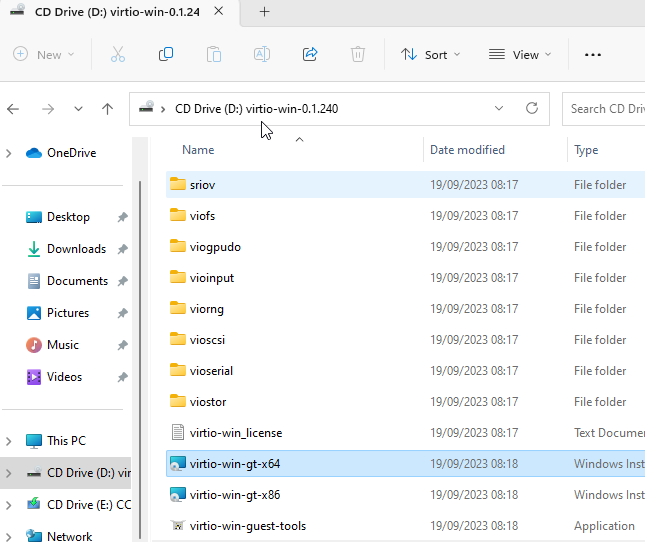Open recent locations dropdown arrow

click(x=78, y=109)
